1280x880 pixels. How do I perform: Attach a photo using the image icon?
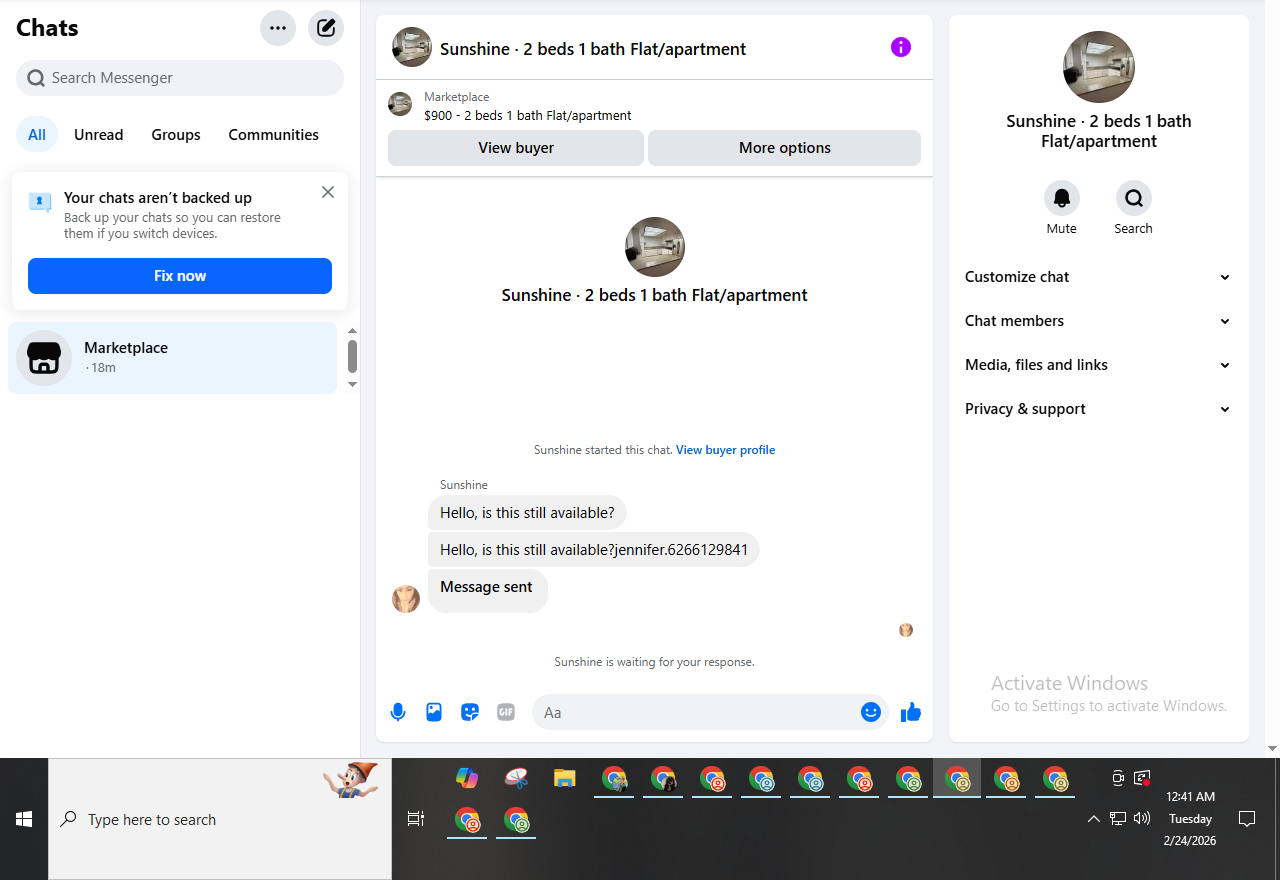click(434, 712)
